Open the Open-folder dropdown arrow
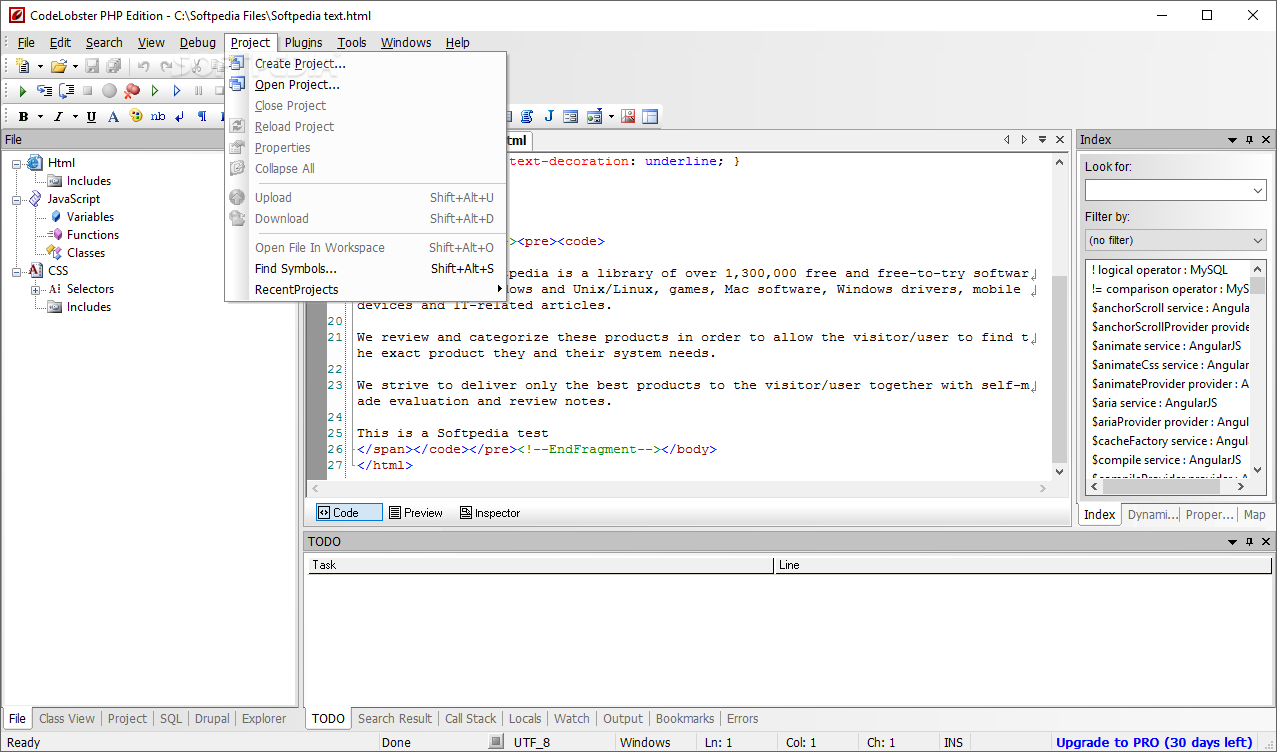This screenshot has height=752, width=1277. 75,67
